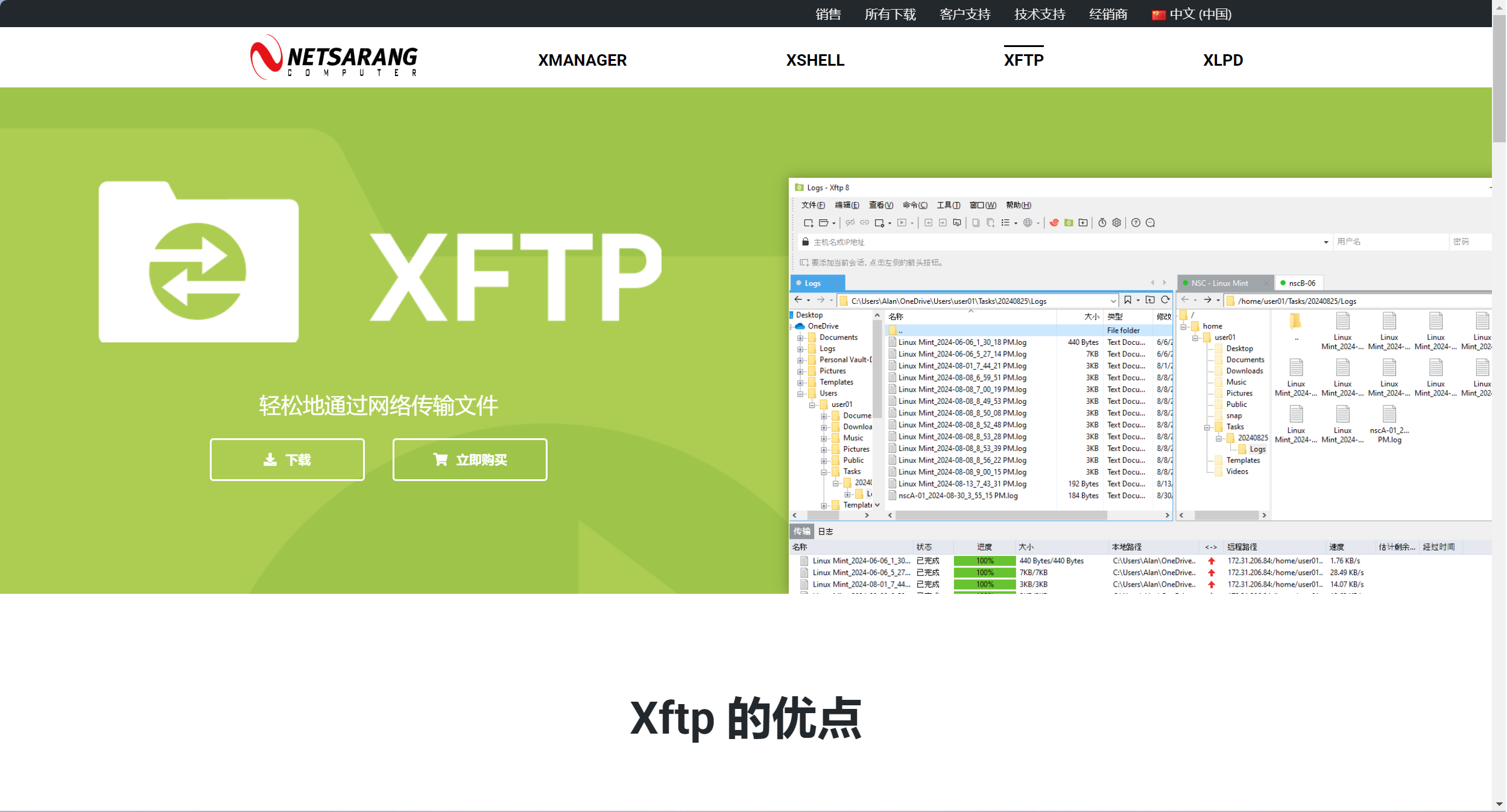
Task: Click the China flag icon in top bar
Action: tap(1158, 14)
